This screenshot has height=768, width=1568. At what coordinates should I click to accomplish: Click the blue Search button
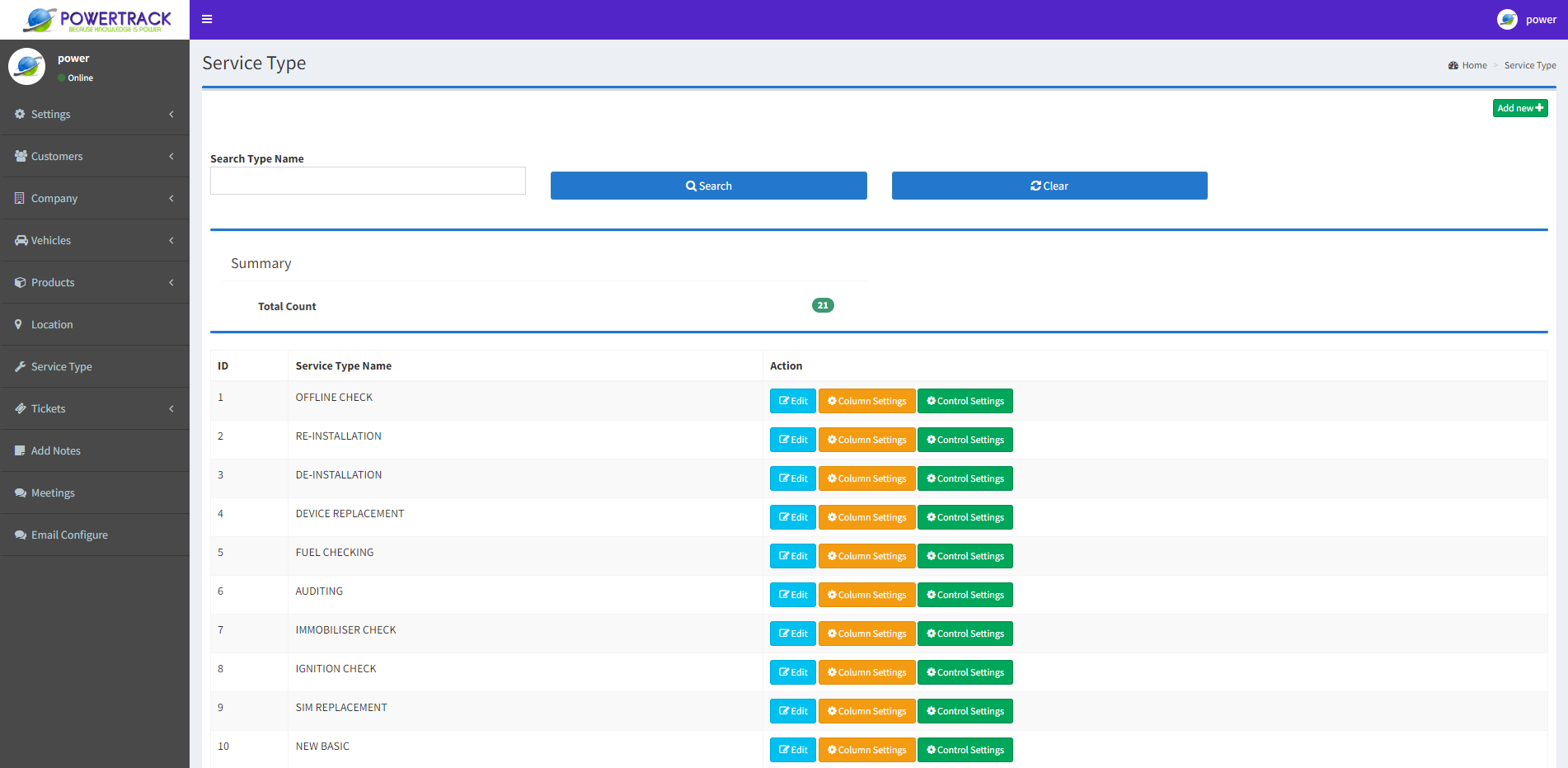click(x=708, y=186)
